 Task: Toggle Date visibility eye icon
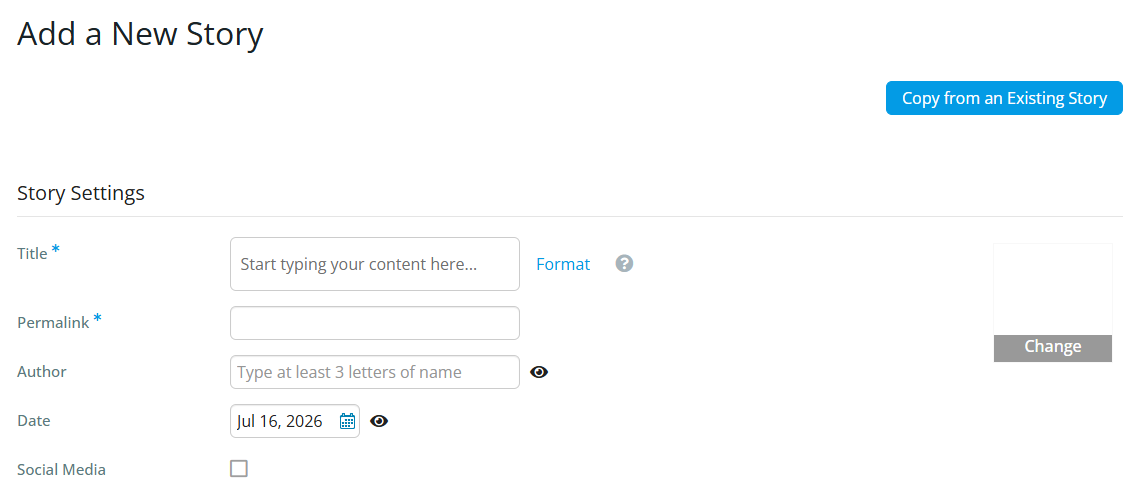point(379,421)
